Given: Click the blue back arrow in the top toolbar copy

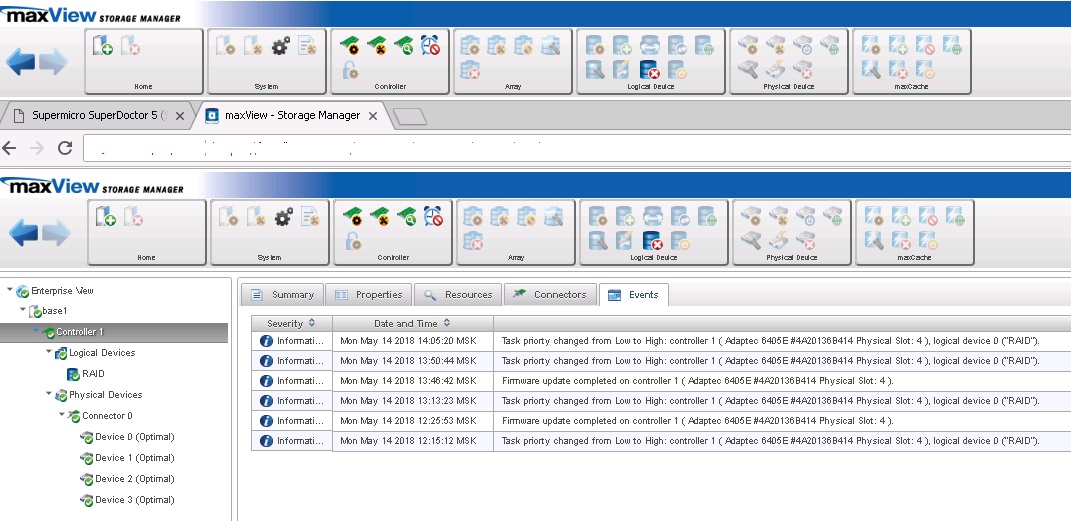Looking at the screenshot, I should [x=20, y=62].
